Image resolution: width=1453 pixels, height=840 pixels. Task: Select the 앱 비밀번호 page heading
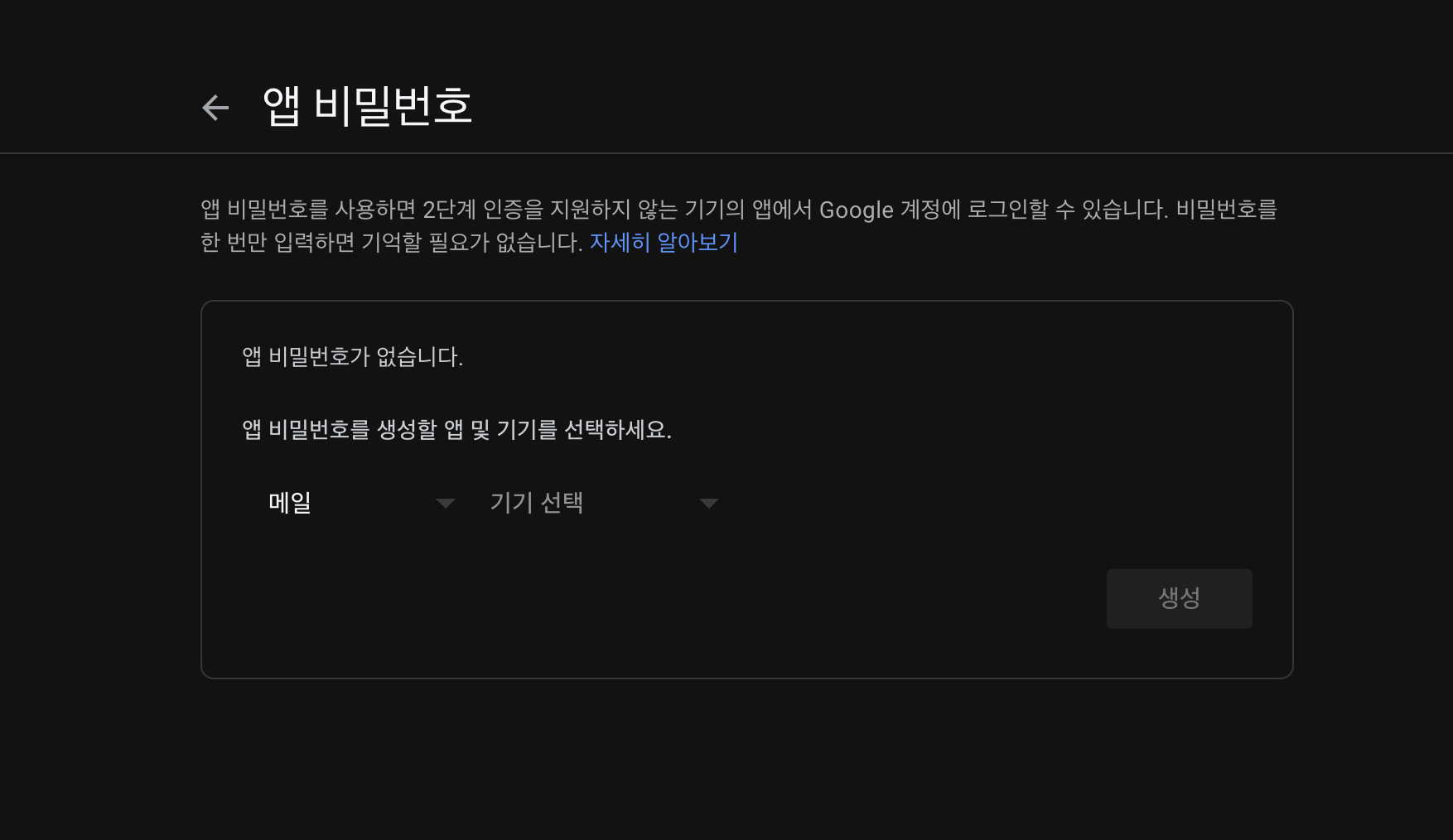(x=367, y=106)
